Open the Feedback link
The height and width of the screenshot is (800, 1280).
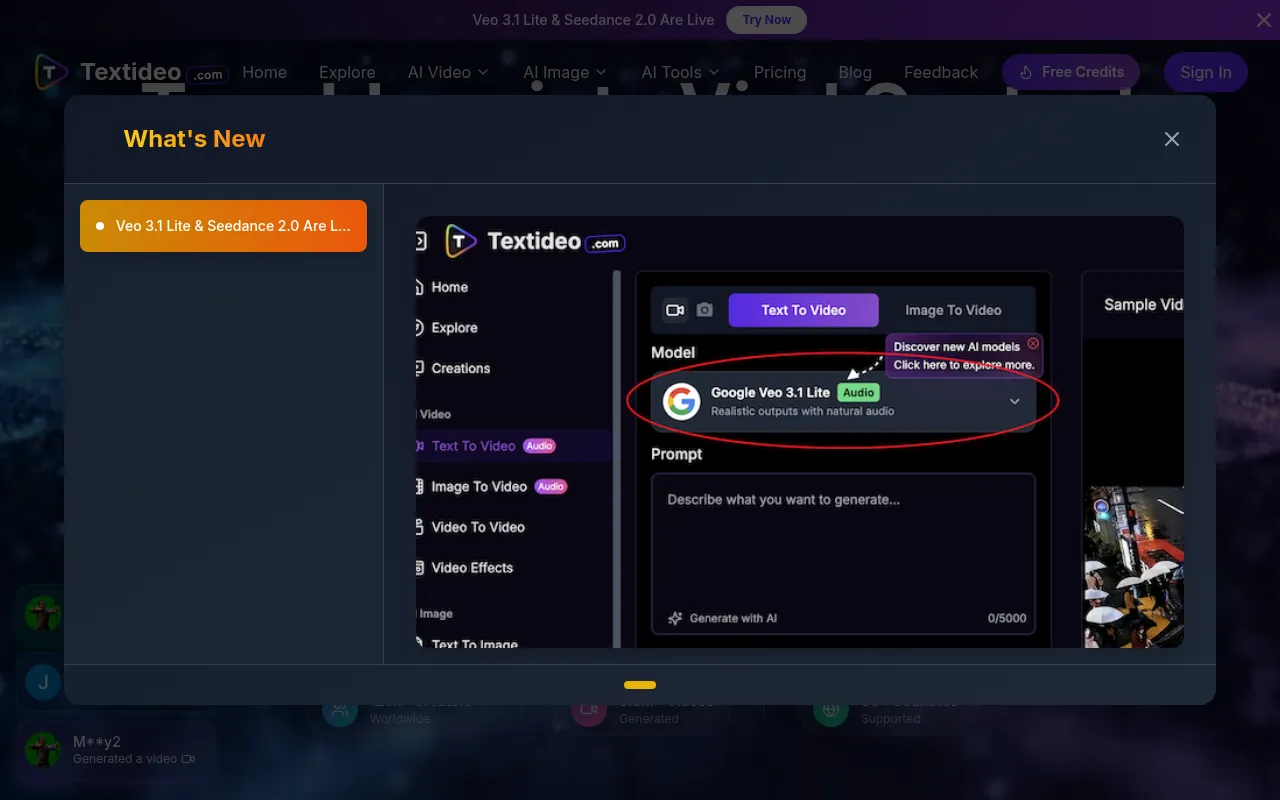941,72
